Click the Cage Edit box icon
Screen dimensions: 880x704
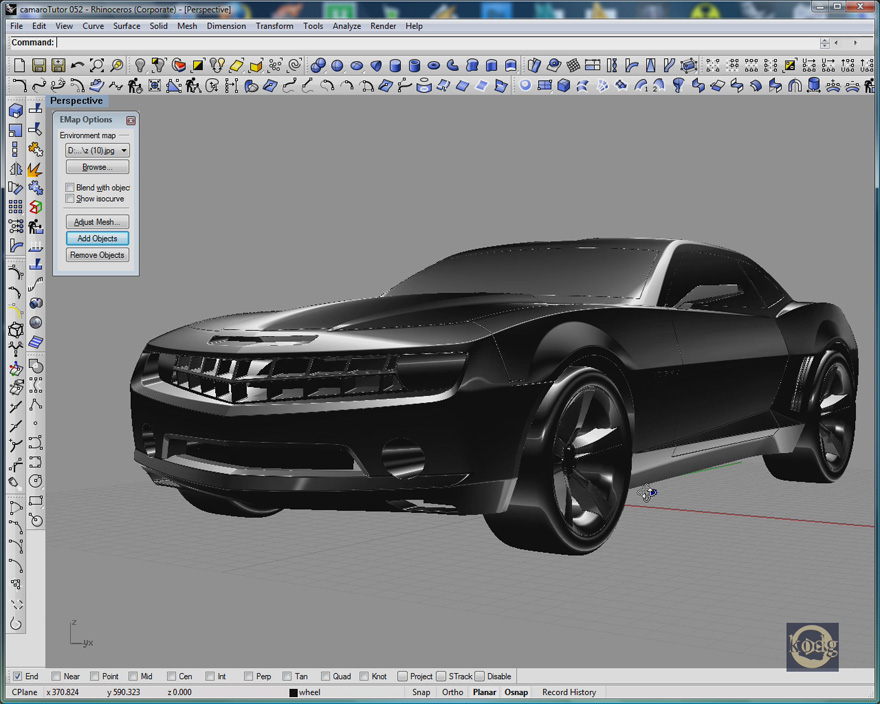(689, 65)
